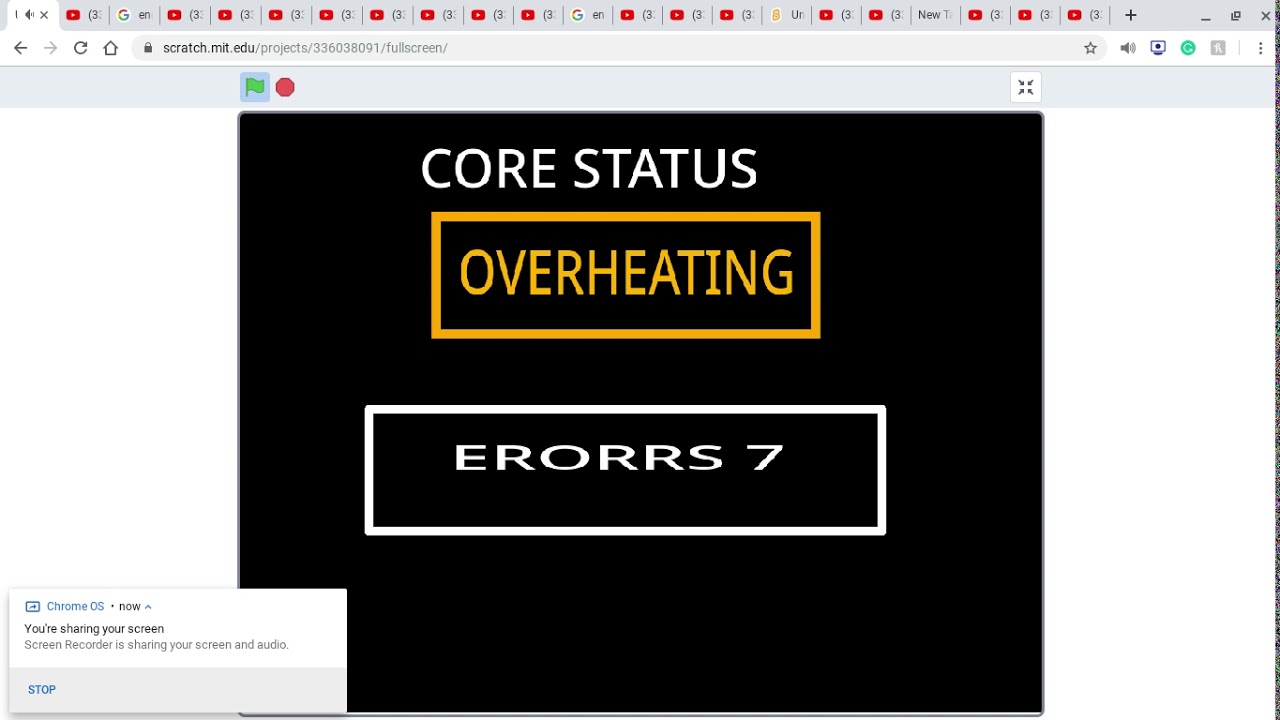Open a new browser tab with the plus
The width and height of the screenshot is (1280, 720).
[x=1130, y=15]
